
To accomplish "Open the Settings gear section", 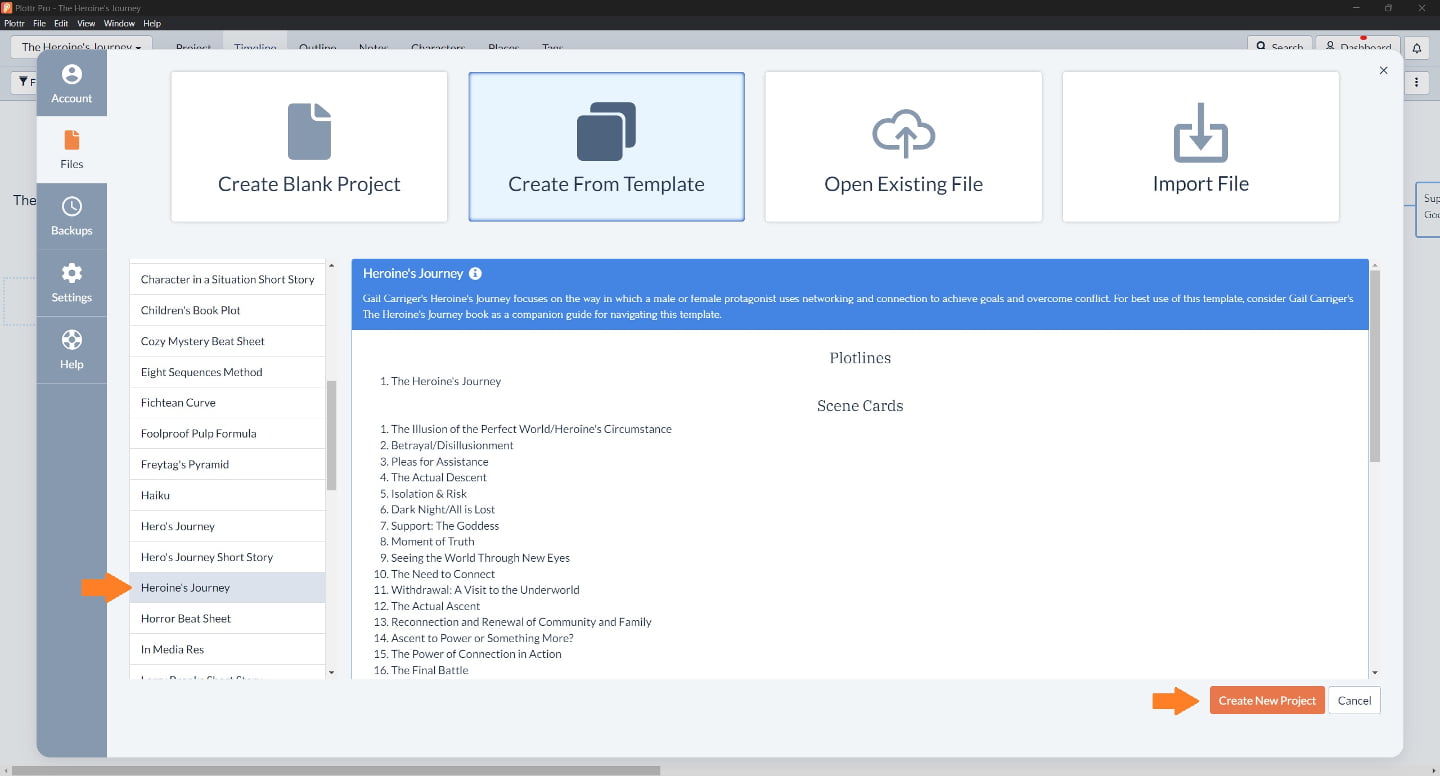I will (x=72, y=283).
